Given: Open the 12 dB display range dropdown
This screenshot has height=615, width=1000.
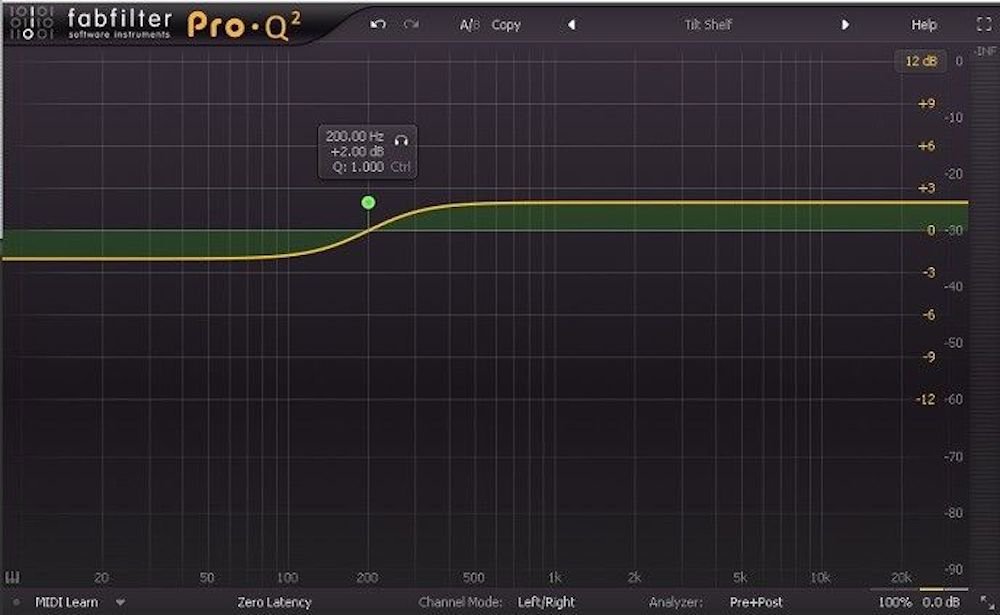Looking at the screenshot, I should click(920, 61).
